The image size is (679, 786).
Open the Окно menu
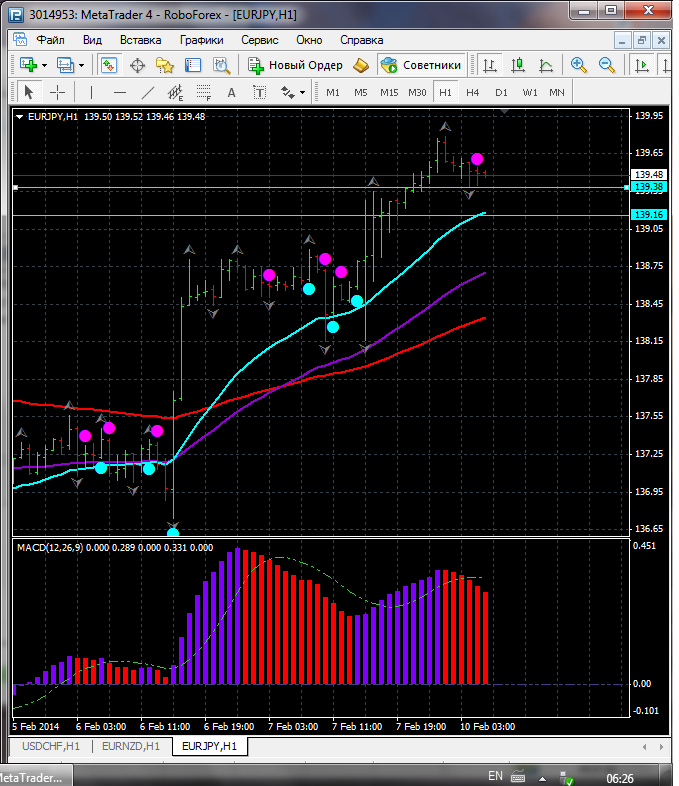(309, 40)
